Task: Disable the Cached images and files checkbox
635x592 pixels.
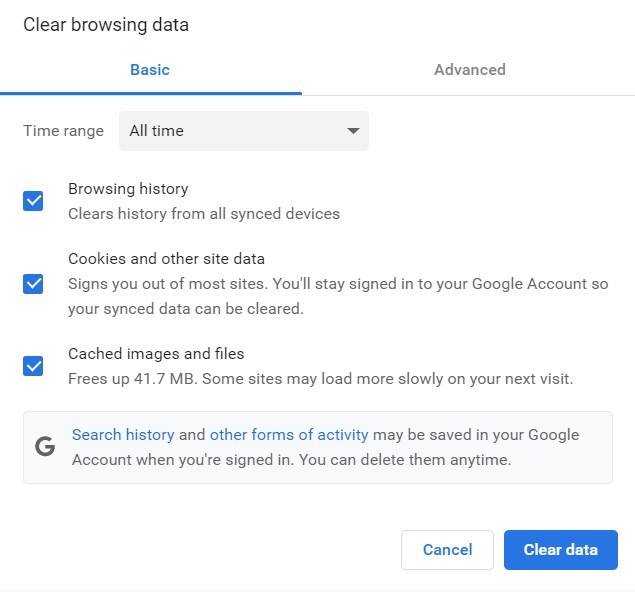Action: (x=33, y=366)
